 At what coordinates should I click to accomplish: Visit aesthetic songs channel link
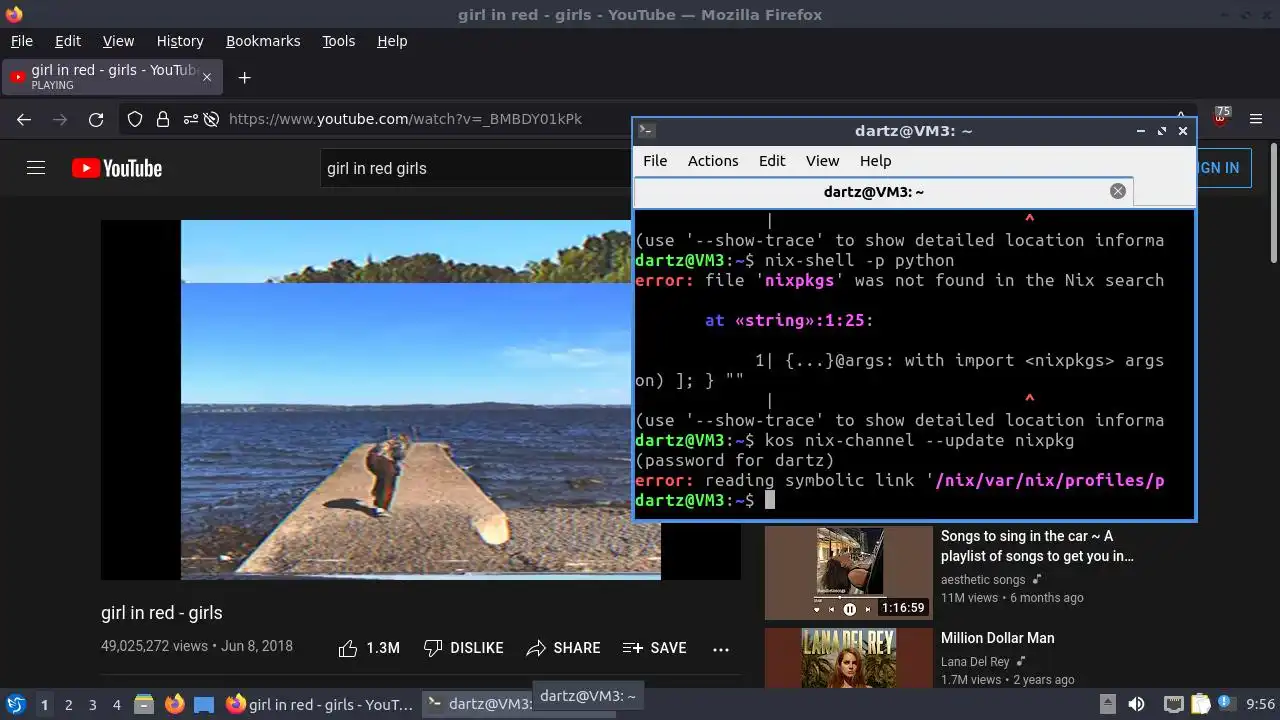tap(983, 580)
